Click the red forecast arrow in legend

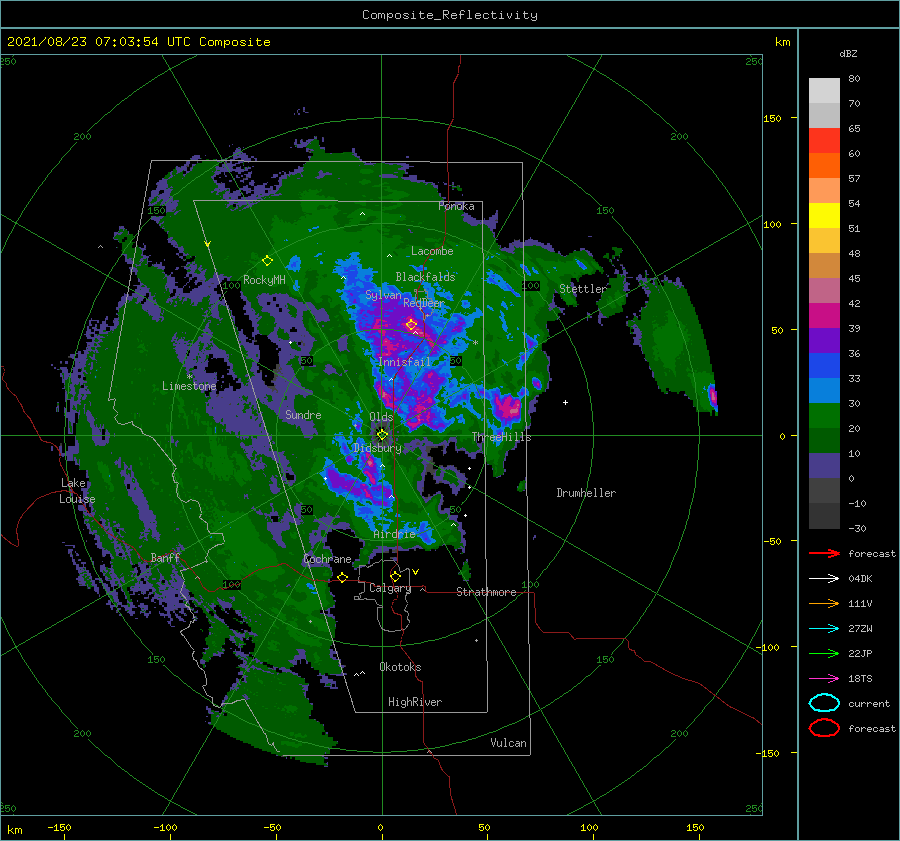coord(824,553)
